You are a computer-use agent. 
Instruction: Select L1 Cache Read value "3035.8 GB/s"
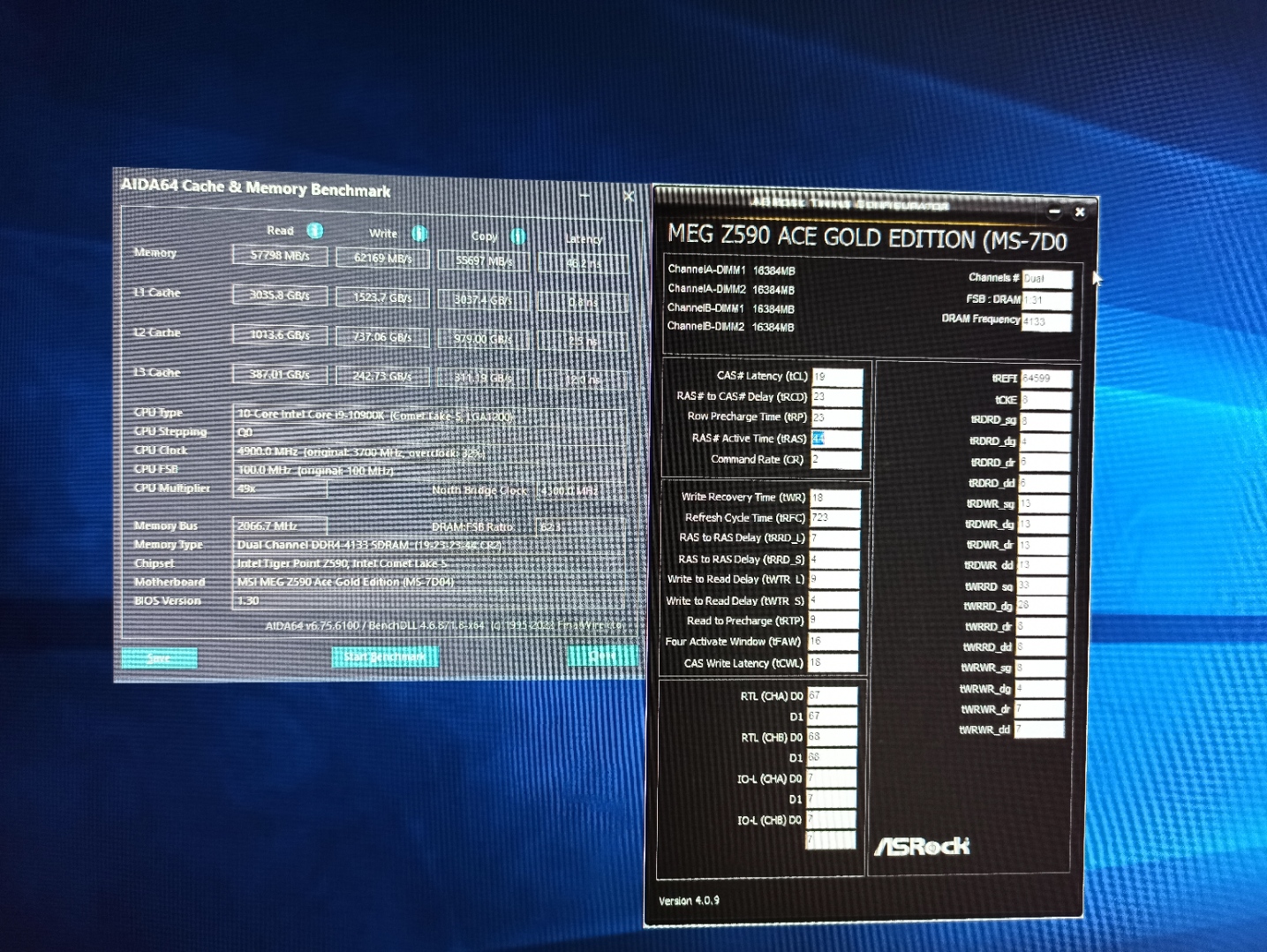[x=280, y=295]
